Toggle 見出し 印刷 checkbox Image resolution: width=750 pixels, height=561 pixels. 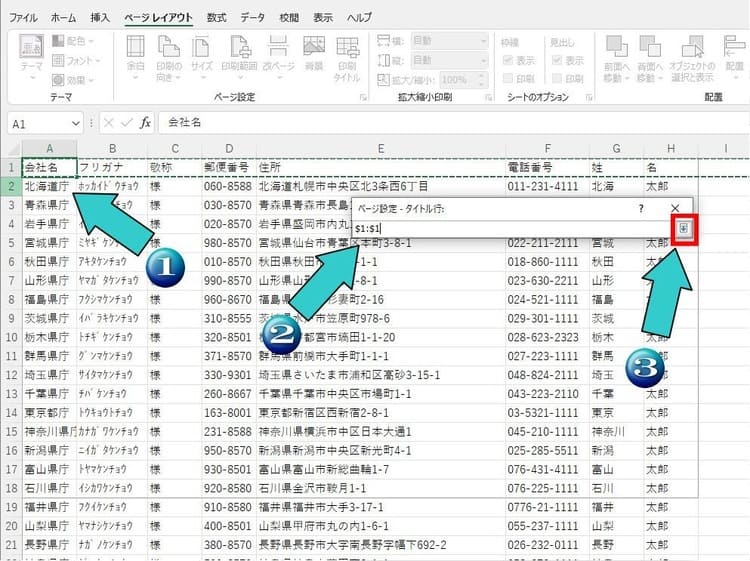(x=557, y=78)
